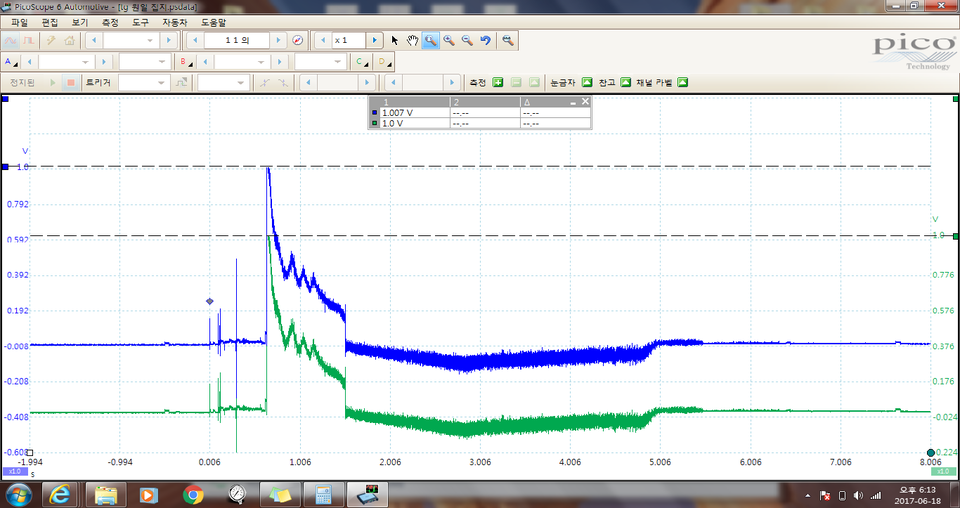The image size is (960, 508).
Task: Open Channel A input range dropdown
Action: (x=66, y=62)
